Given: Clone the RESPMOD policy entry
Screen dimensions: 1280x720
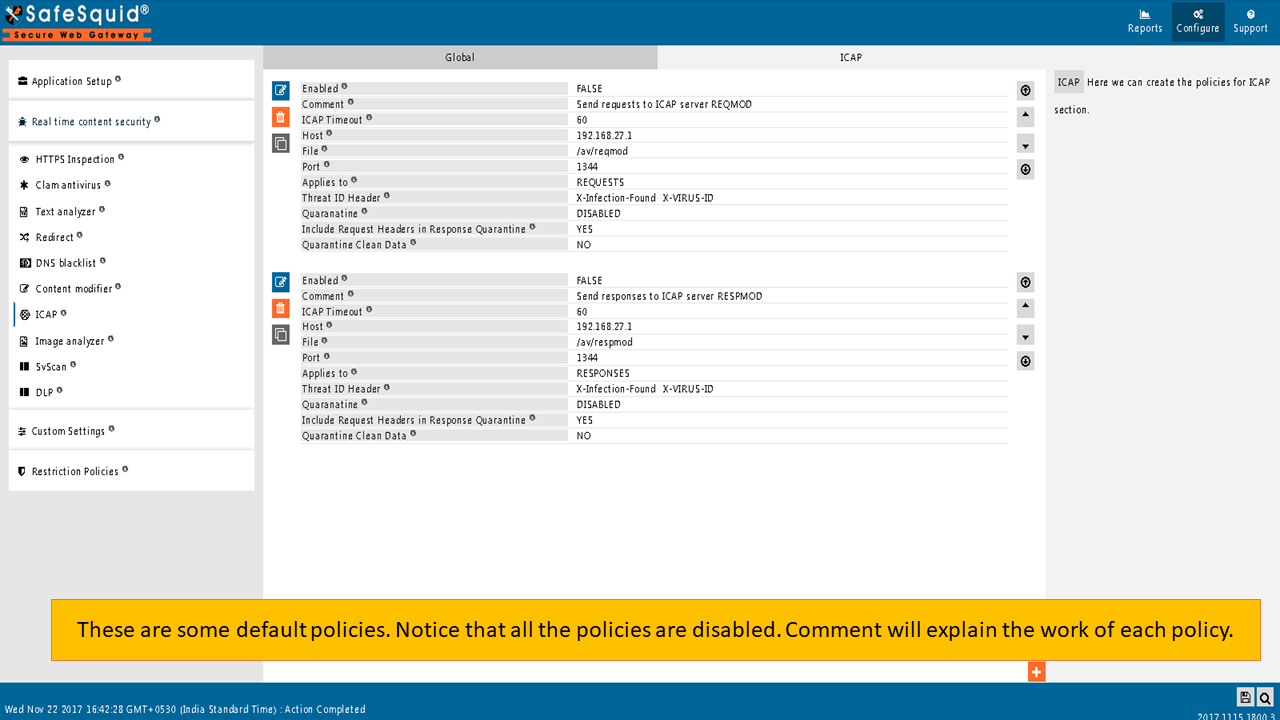Looking at the screenshot, I should click(x=281, y=335).
